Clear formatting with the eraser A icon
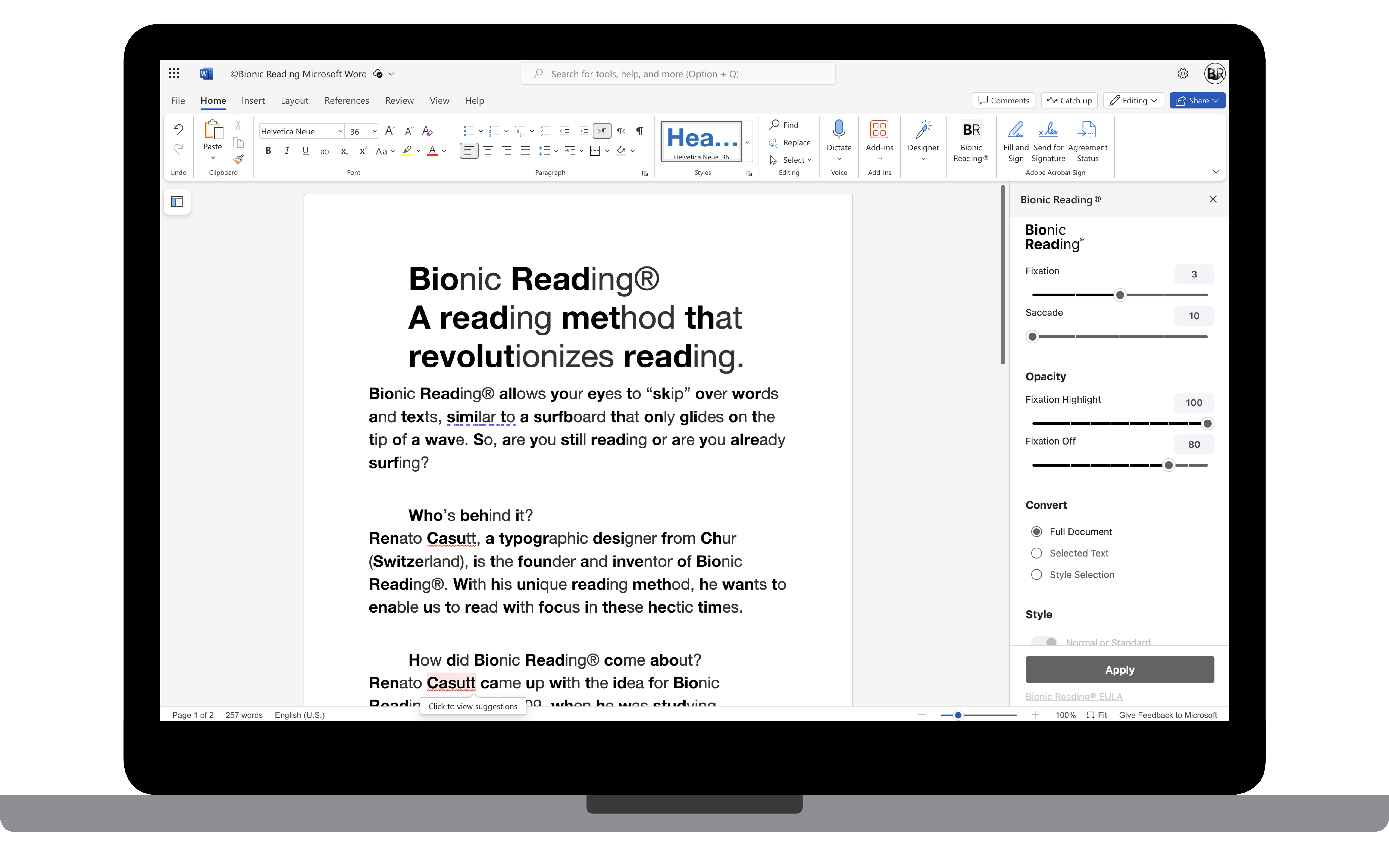 pyautogui.click(x=427, y=131)
